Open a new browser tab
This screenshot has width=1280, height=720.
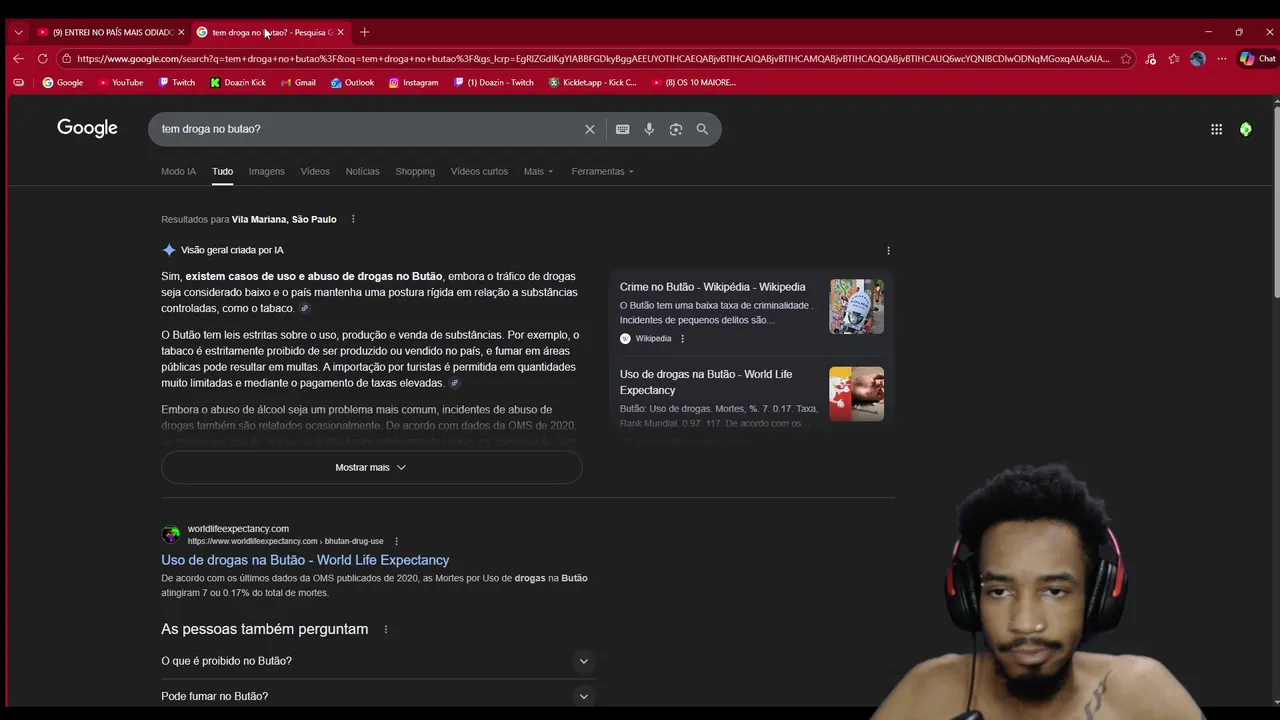(364, 32)
